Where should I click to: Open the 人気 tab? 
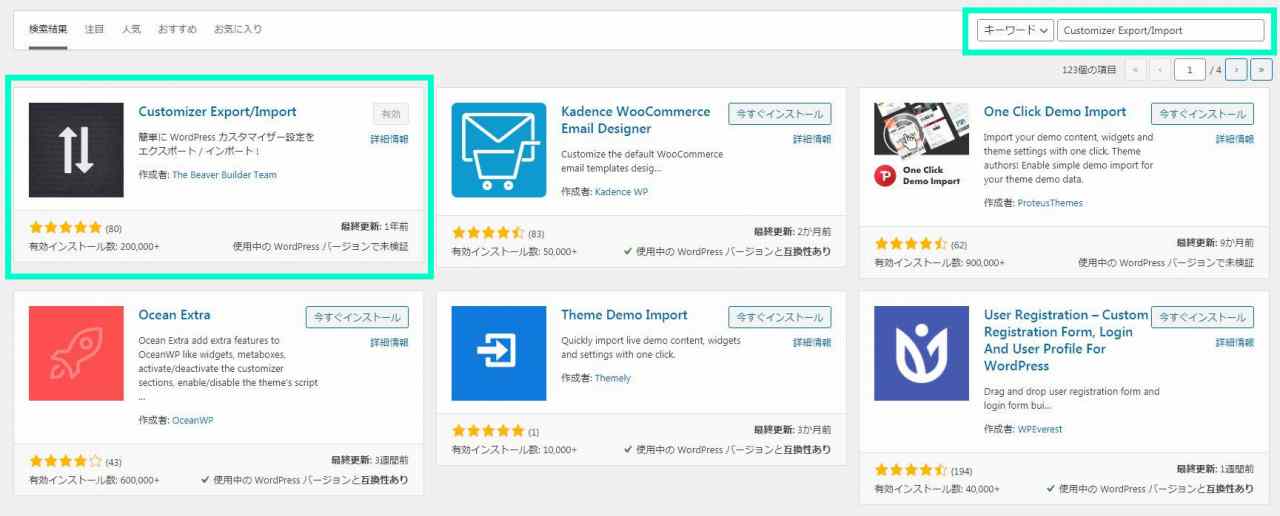coord(131,29)
